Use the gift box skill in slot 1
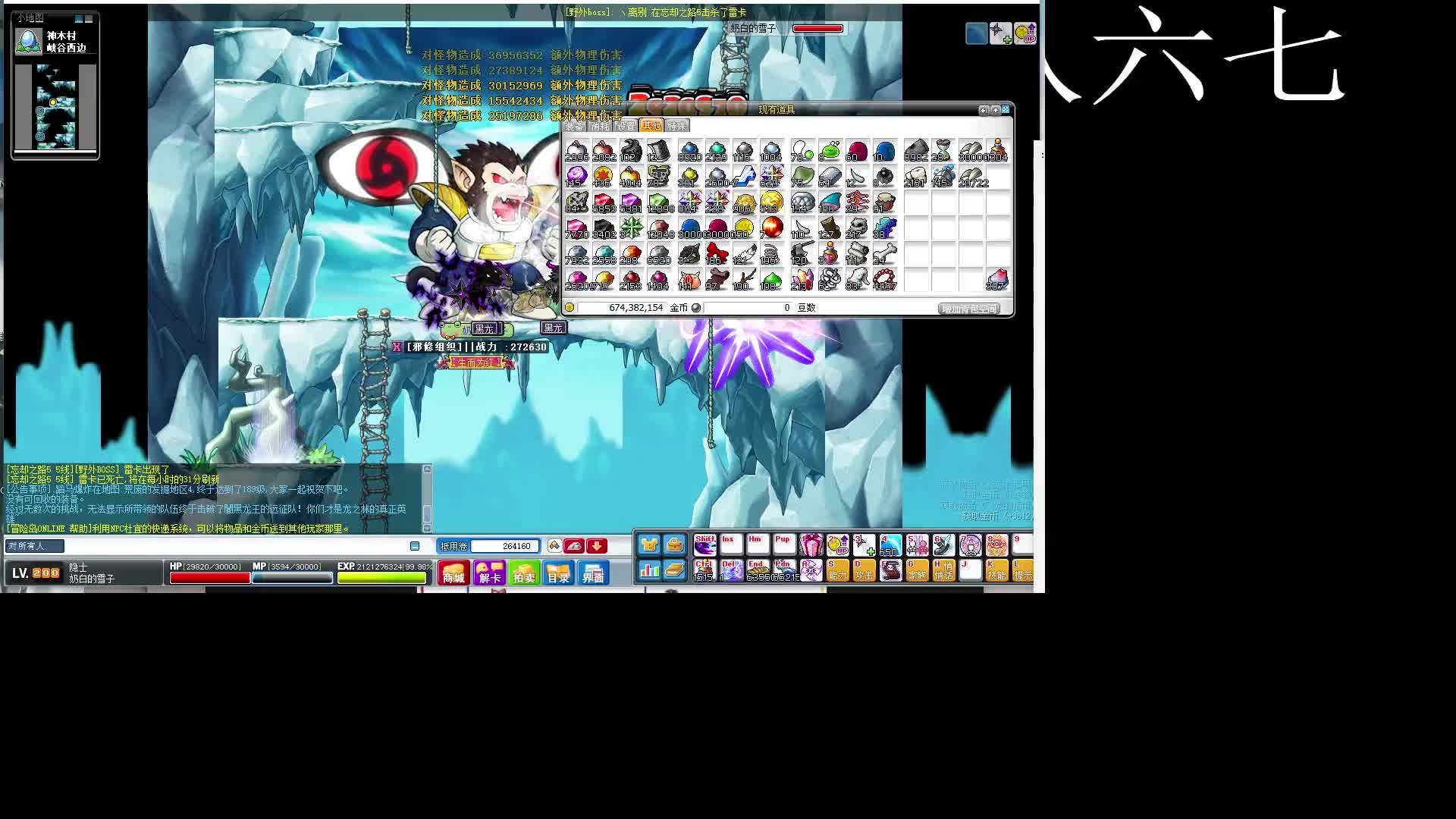Screen dimensions: 1456x819 click(x=811, y=544)
